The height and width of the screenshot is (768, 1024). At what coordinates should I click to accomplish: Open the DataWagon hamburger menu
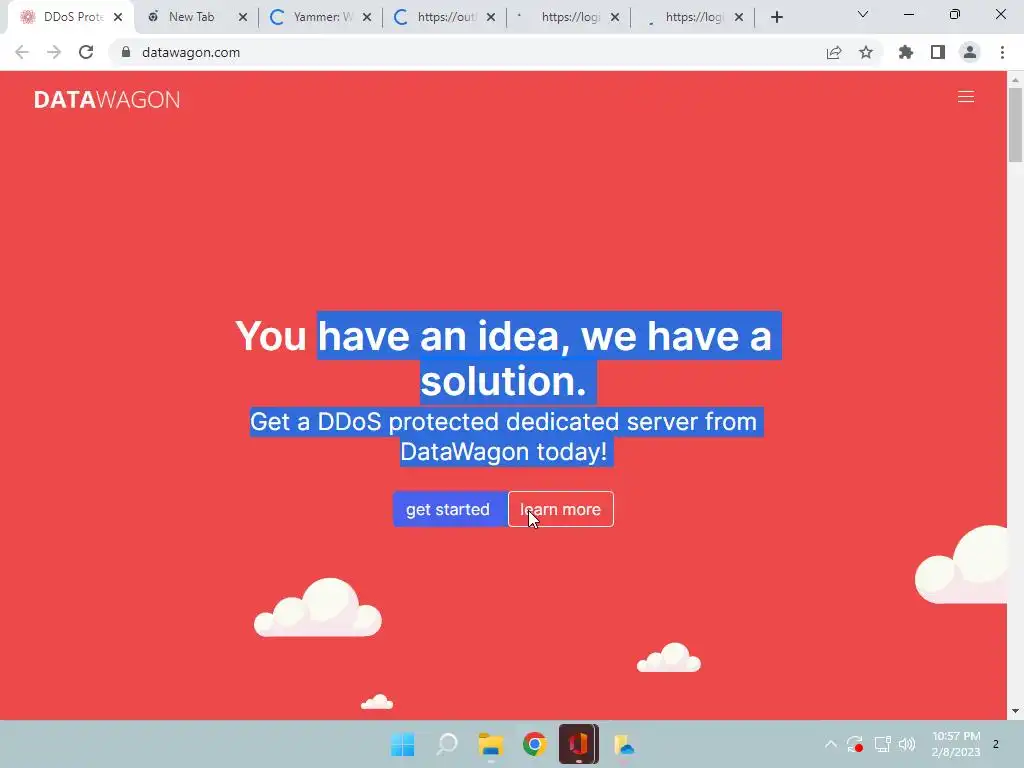pos(966,97)
